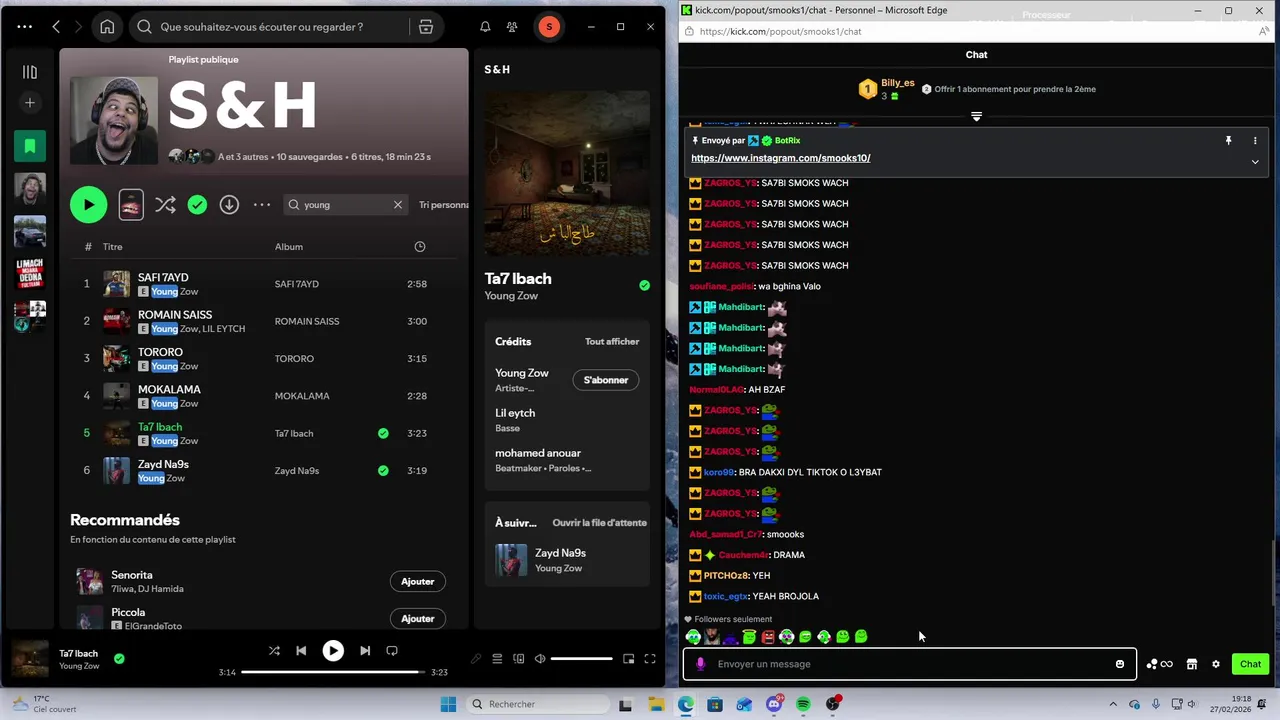Switch Spotify to fullscreen view
Viewport: 1280px width, 720px height.
click(x=650, y=659)
